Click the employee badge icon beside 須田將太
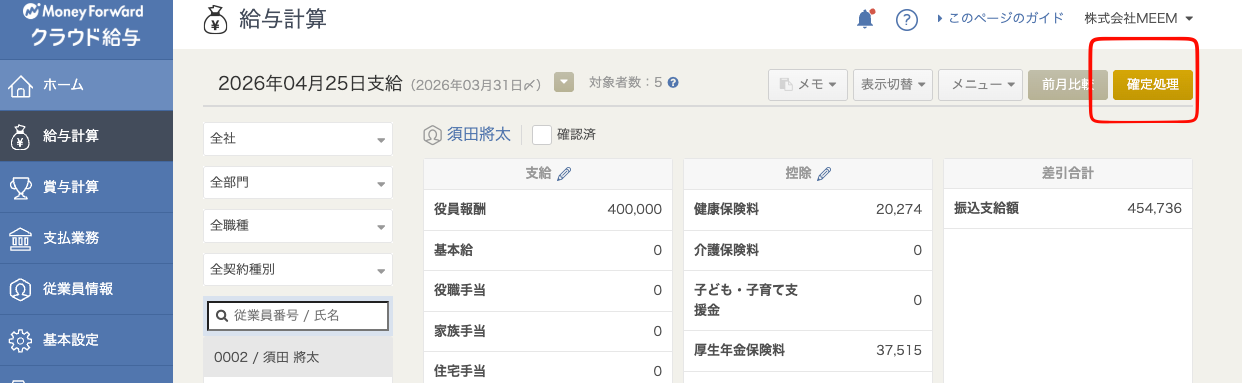The width and height of the screenshot is (1242, 383). point(433,135)
